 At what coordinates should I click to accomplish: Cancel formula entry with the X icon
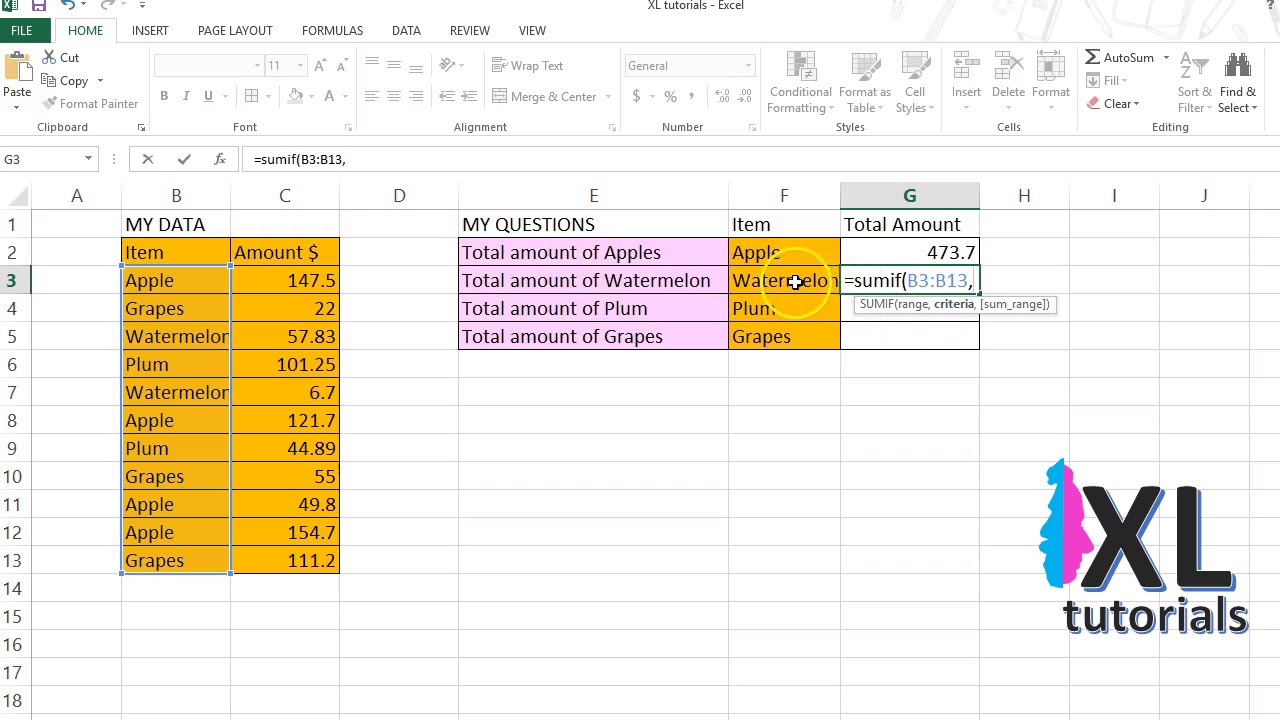point(148,159)
